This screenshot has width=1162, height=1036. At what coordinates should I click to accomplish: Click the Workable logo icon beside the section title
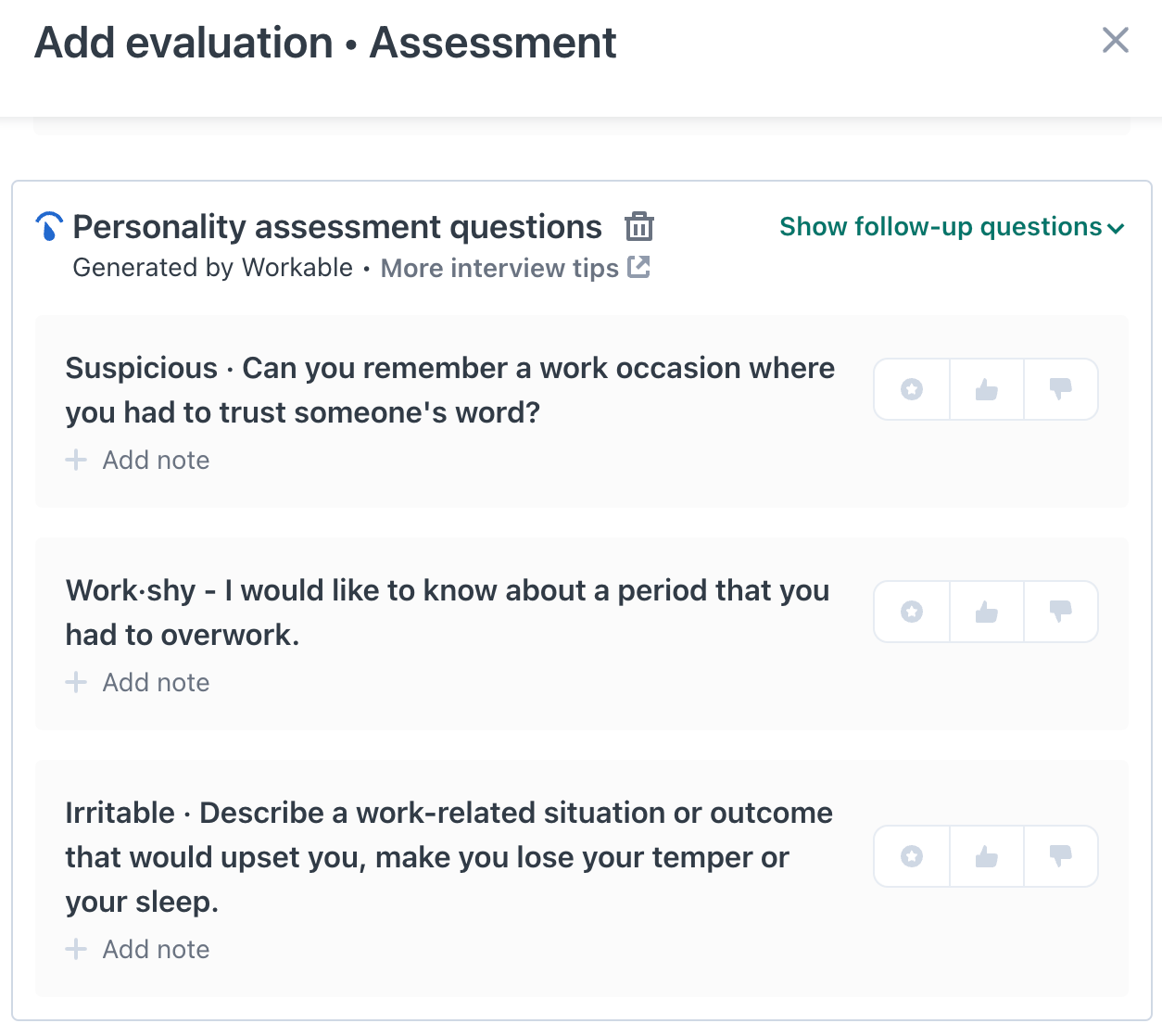coord(49,226)
